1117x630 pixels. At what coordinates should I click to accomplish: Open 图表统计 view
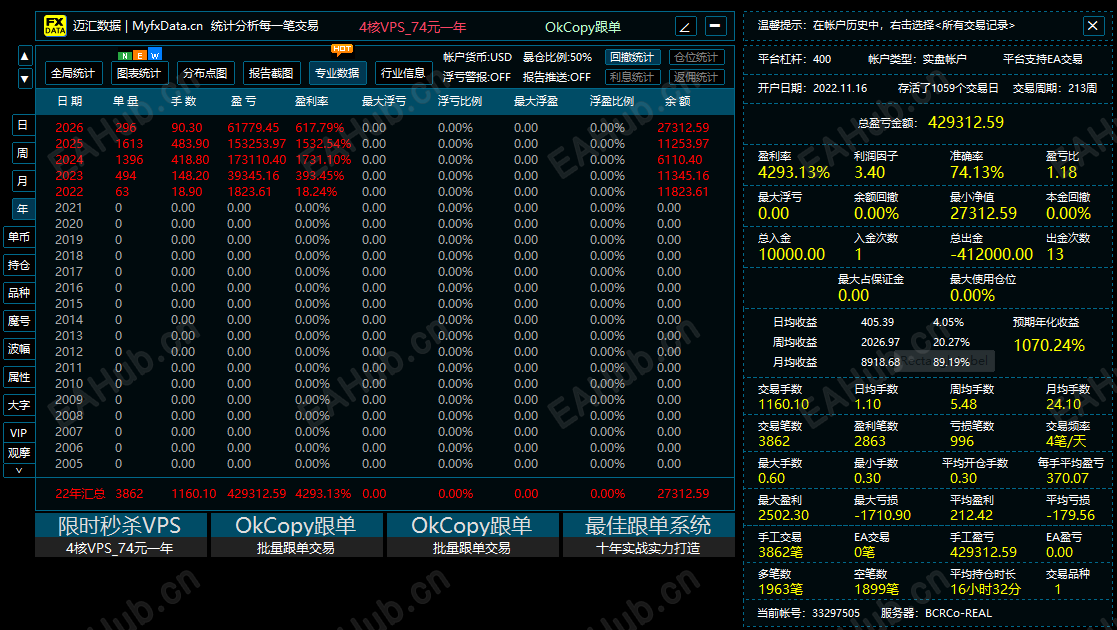[x=139, y=73]
